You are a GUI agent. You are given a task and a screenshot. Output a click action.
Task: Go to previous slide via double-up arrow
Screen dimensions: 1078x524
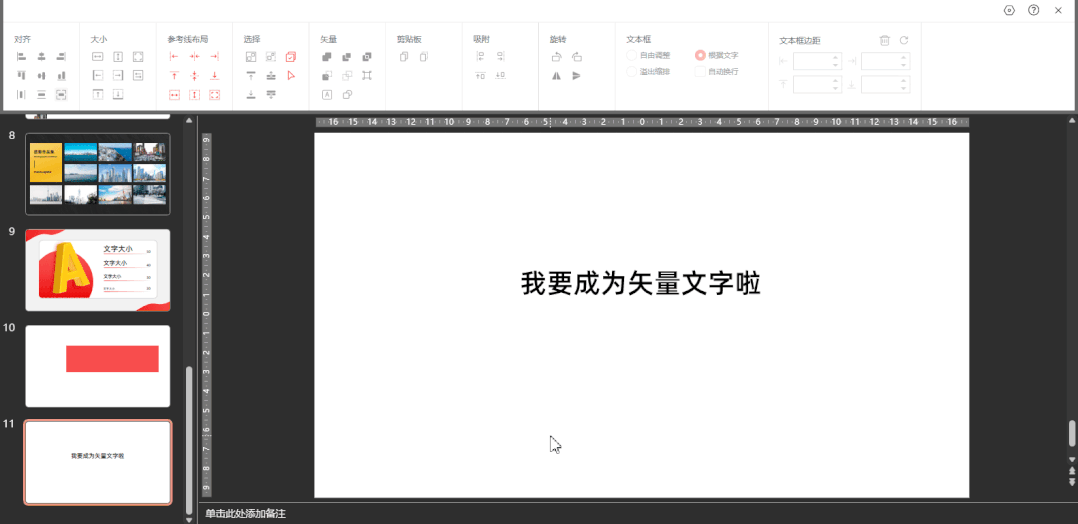pos(1072,471)
